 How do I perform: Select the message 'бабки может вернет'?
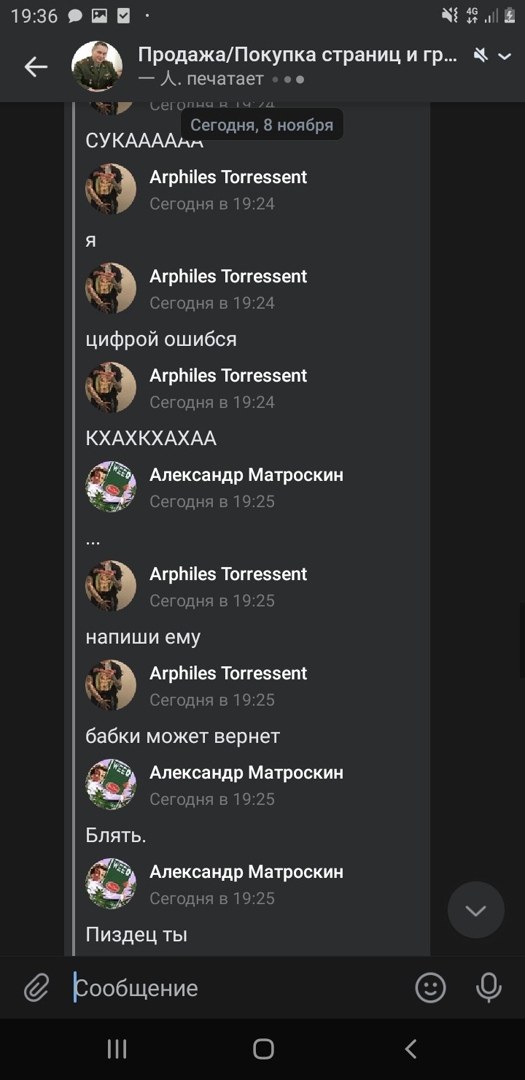point(183,736)
